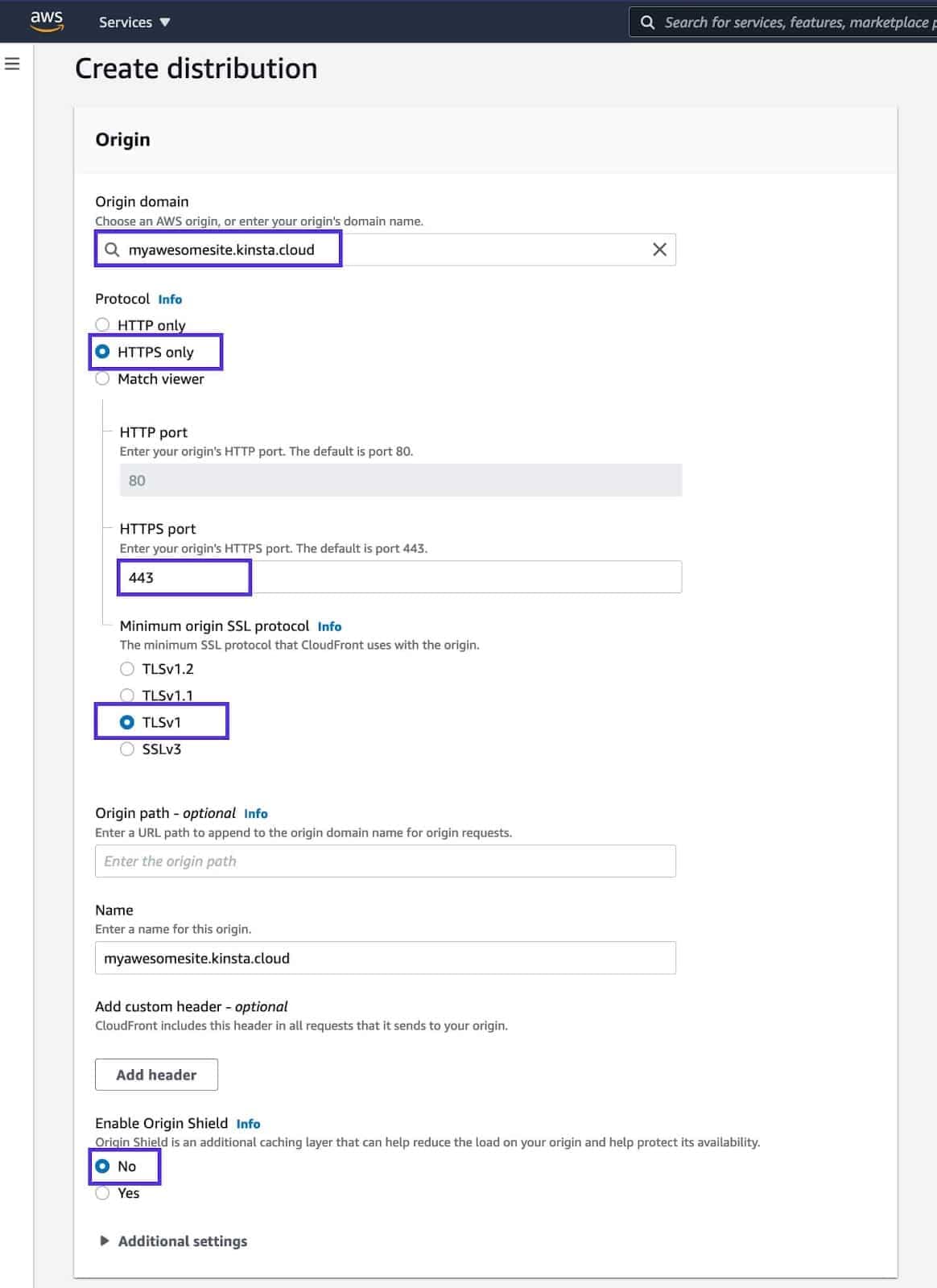Select Match viewer protocol
This screenshot has height=1288, width=937.
tap(103, 378)
